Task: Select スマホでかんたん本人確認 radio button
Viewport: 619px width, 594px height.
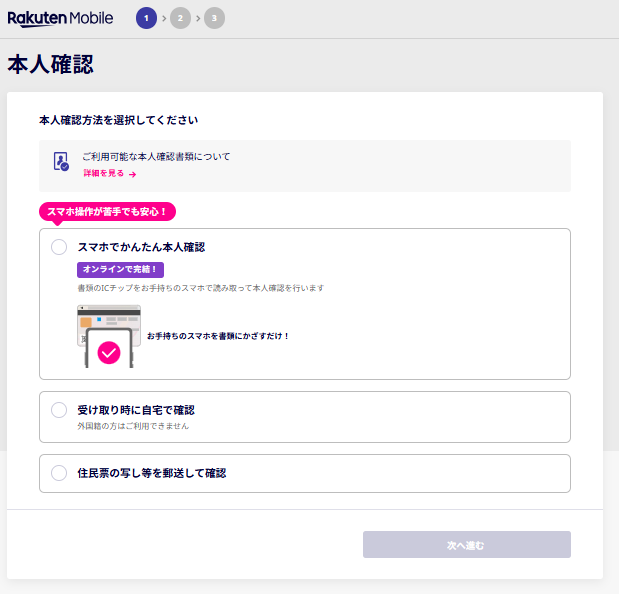Action: pos(59,247)
